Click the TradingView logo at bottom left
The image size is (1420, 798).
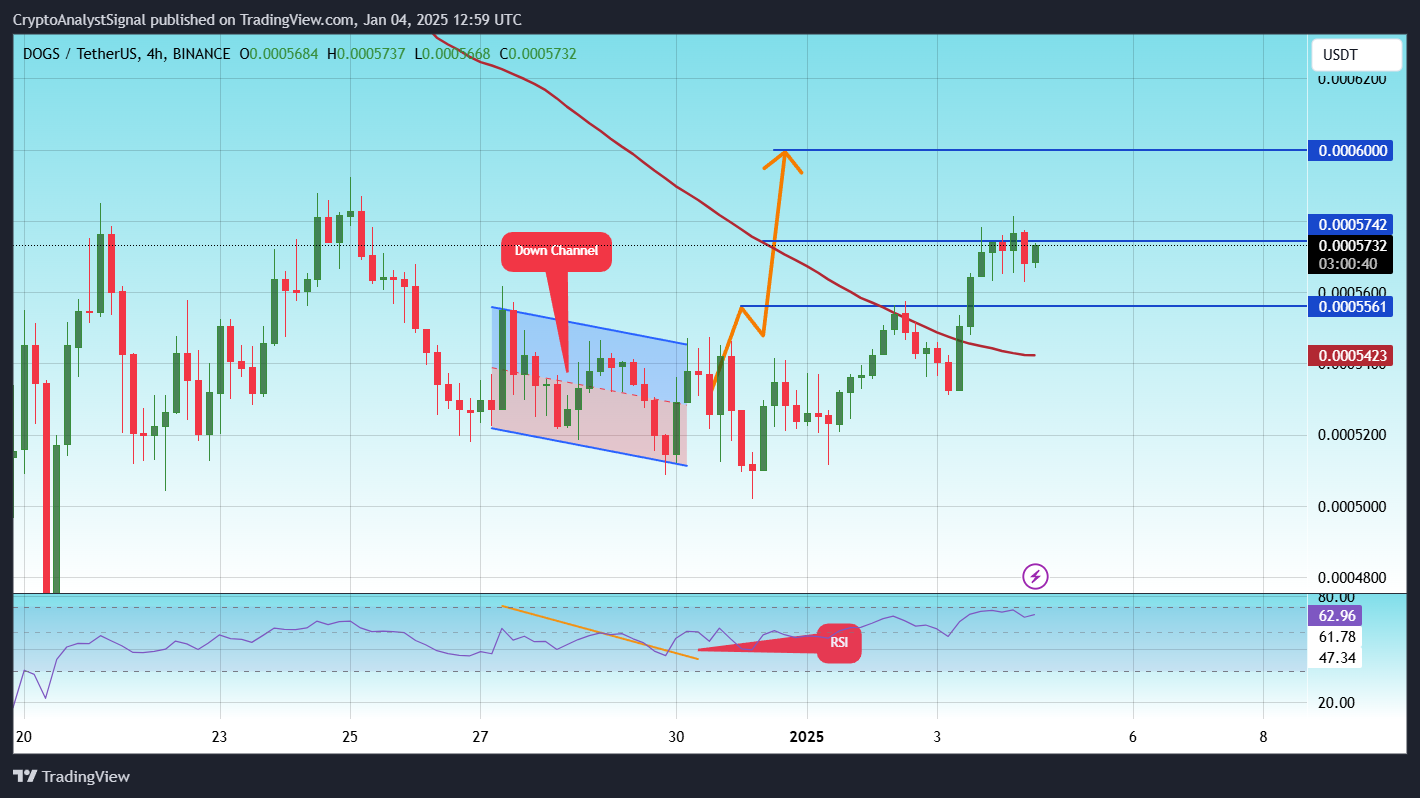coord(71,776)
